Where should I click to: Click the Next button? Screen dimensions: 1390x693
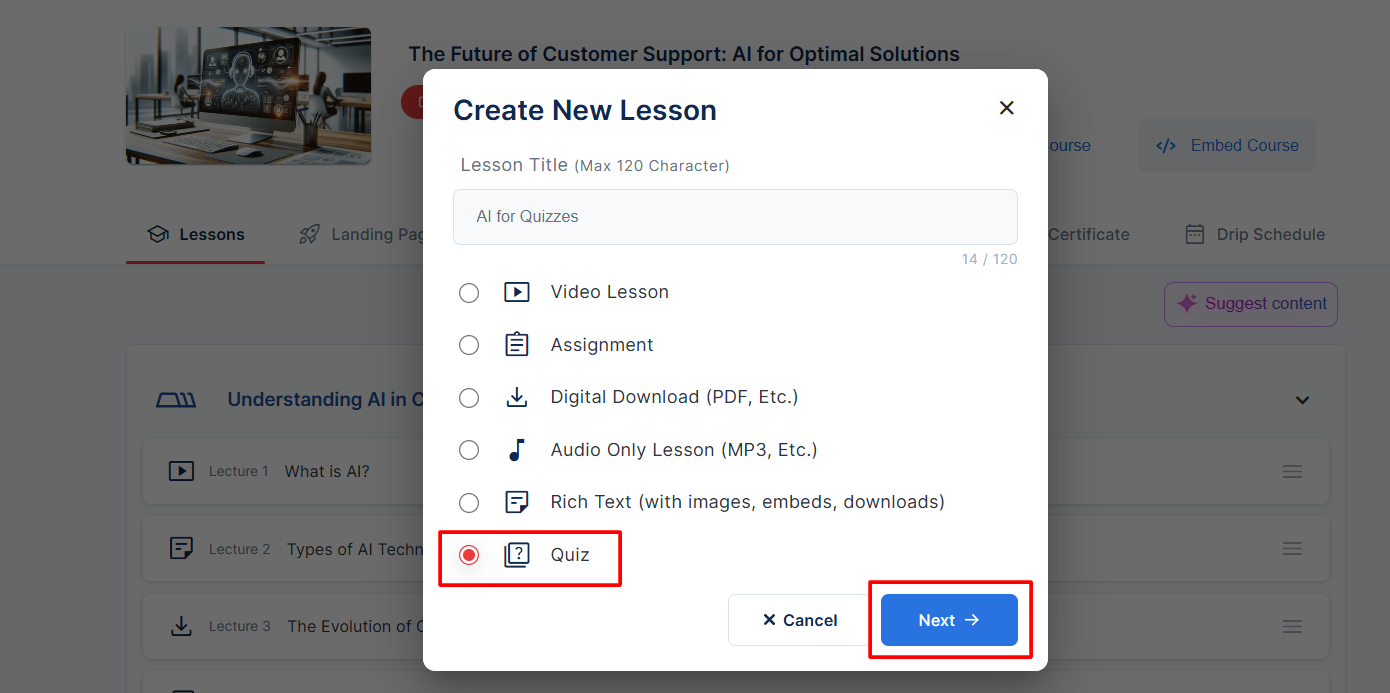click(949, 620)
